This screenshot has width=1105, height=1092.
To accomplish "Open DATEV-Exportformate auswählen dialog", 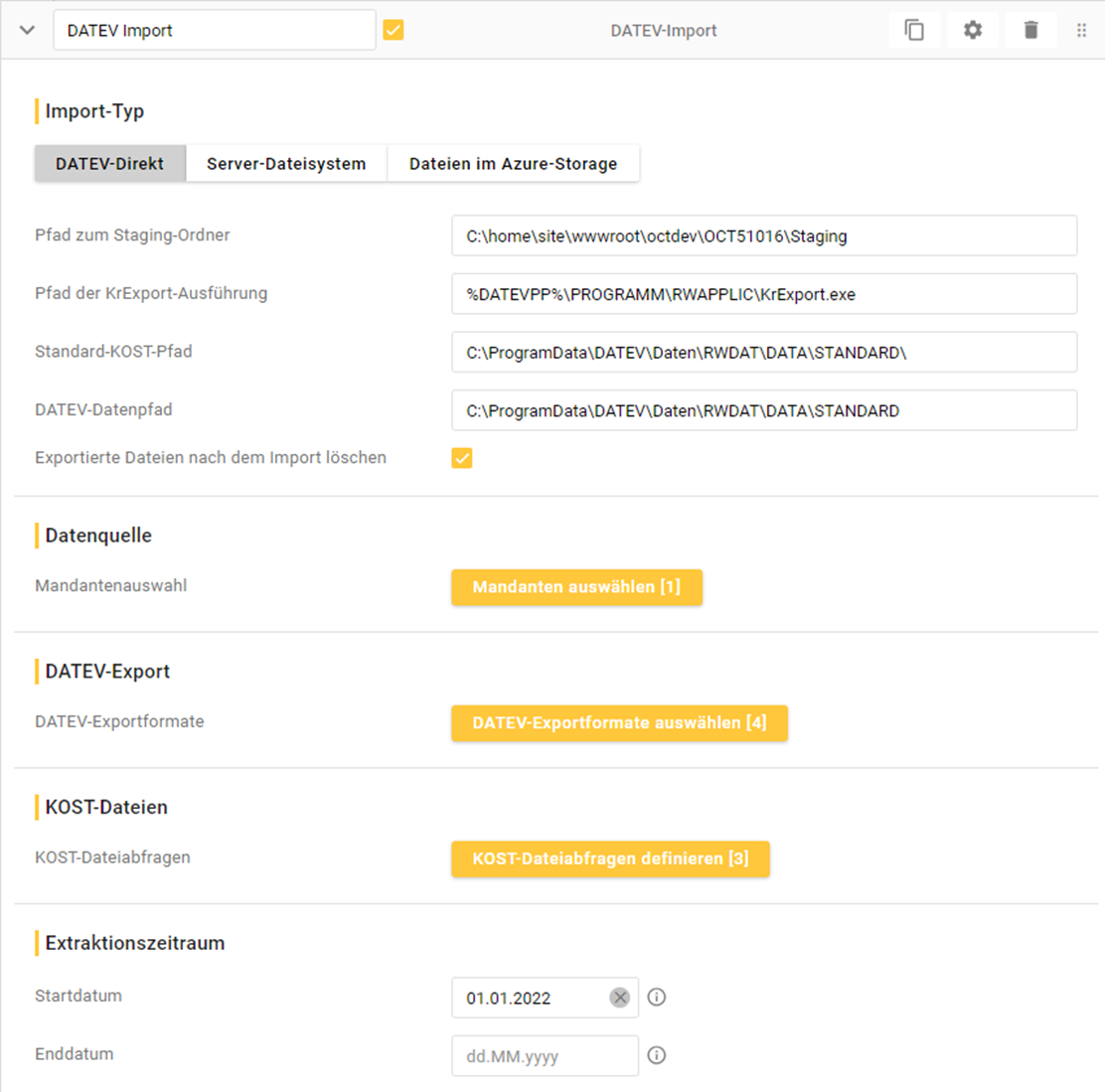I will click(x=619, y=723).
